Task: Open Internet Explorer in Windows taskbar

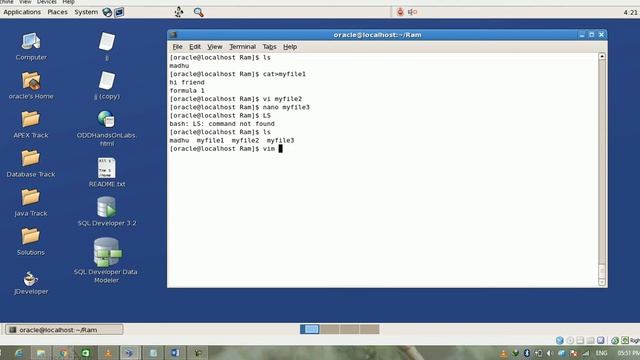Action: pyautogui.click(x=19, y=353)
